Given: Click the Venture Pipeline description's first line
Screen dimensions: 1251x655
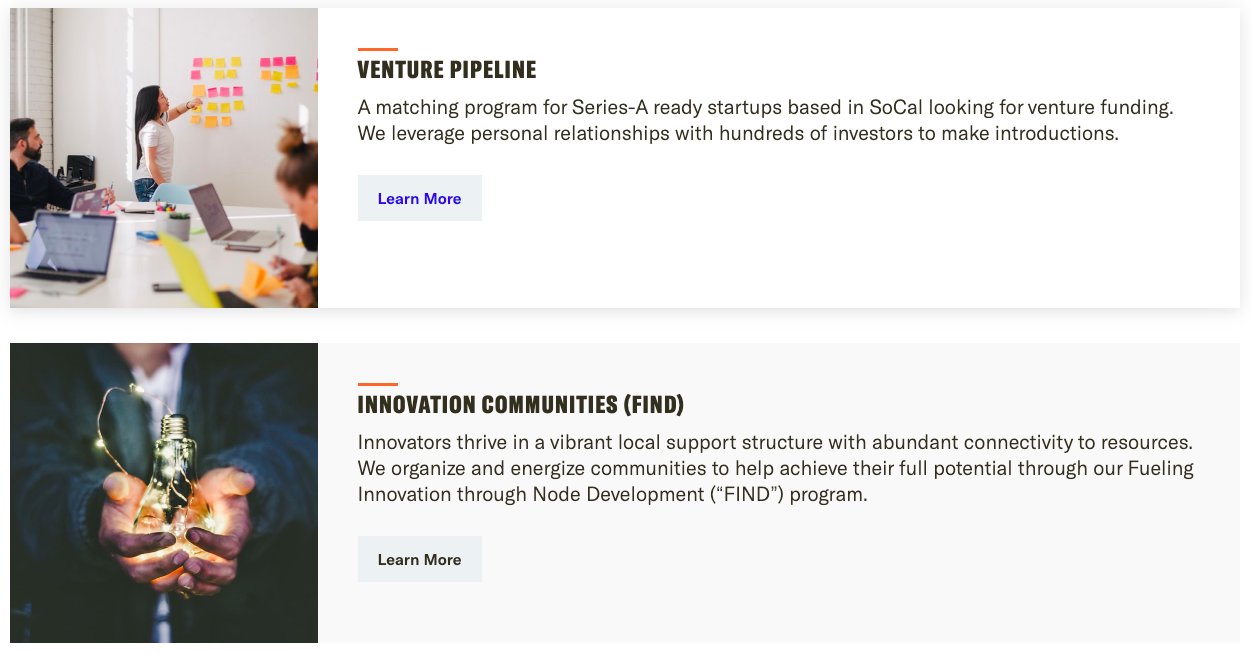Looking at the screenshot, I should [x=765, y=108].
